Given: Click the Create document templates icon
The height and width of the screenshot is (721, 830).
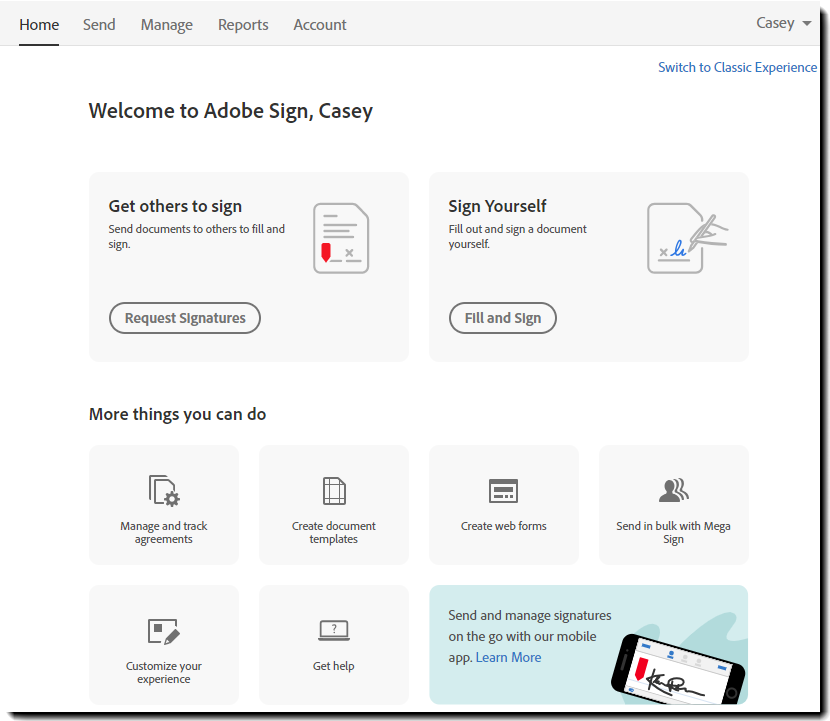Looking at the screenshot, I should [334, 491].
